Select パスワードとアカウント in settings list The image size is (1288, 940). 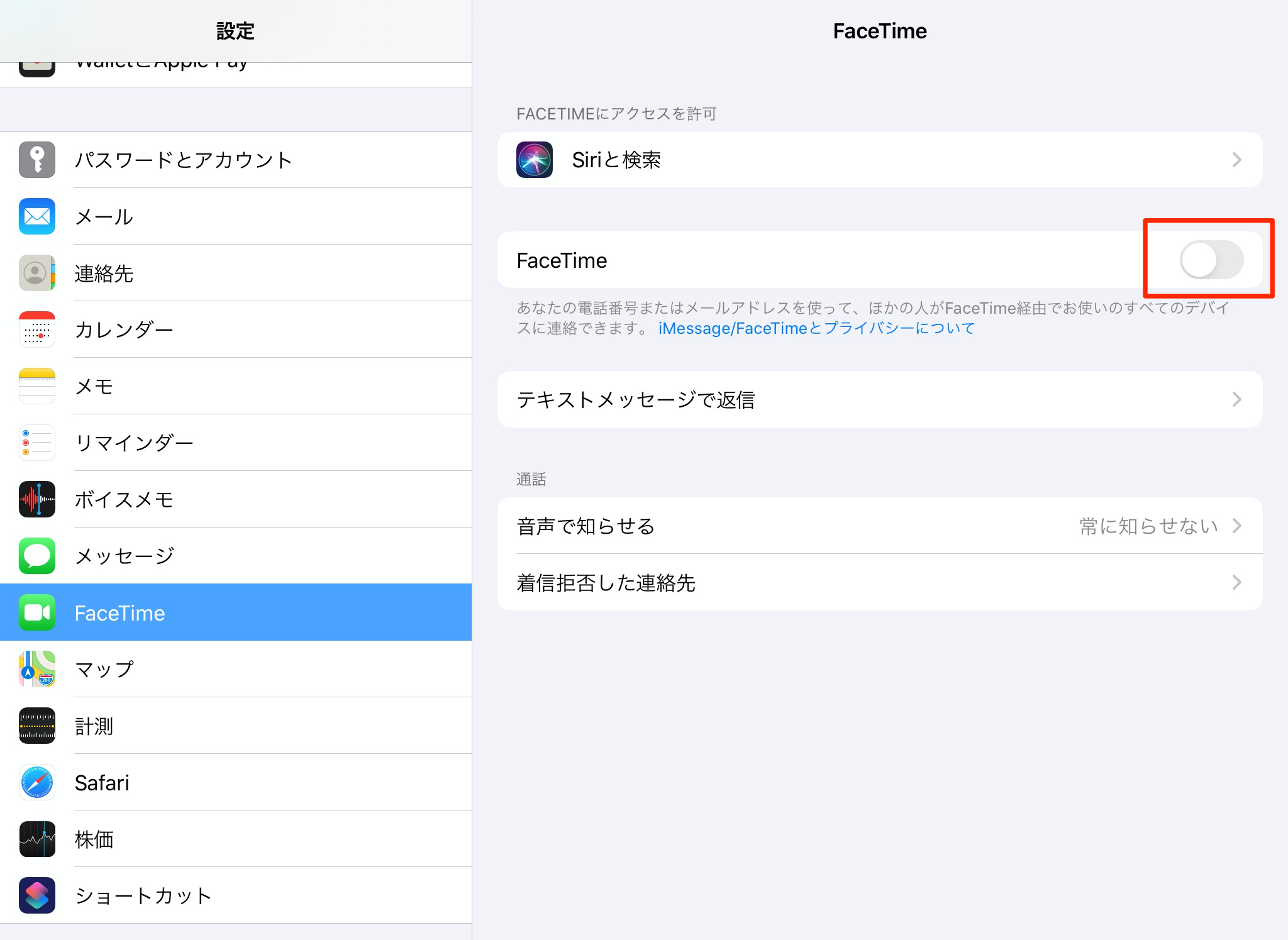236,160
